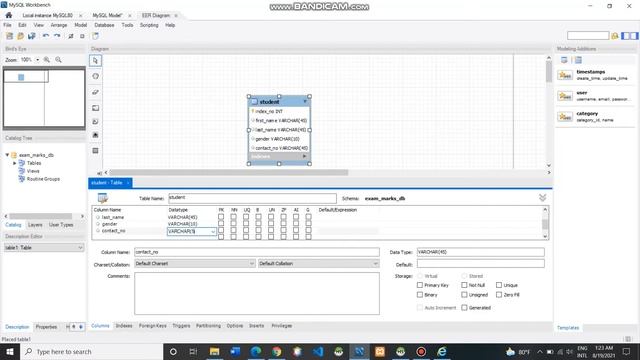Switch to the MySQL Model tab
The width and height of the screenshot is (640, 360).
[107, 15]
